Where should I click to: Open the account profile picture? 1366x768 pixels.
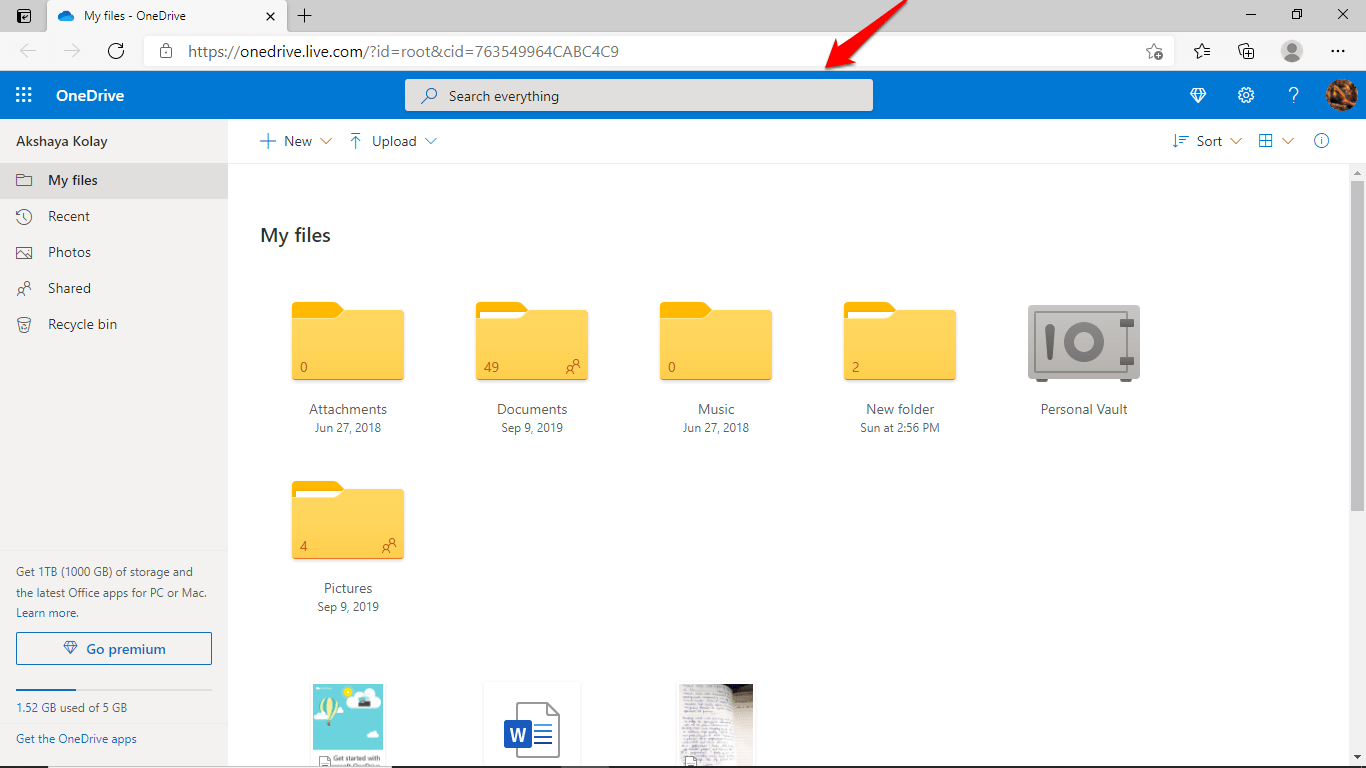coord(1342,96)
